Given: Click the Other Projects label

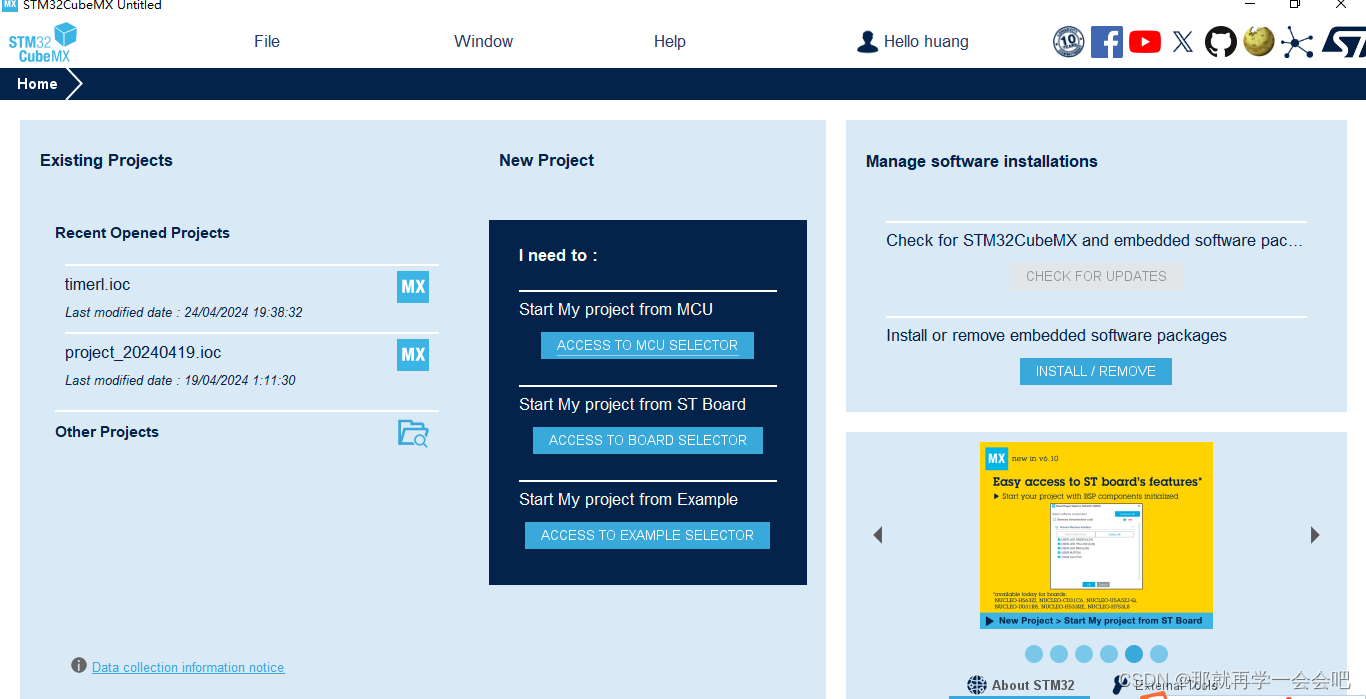Looking at the screenshot, I should click(107, 432).
